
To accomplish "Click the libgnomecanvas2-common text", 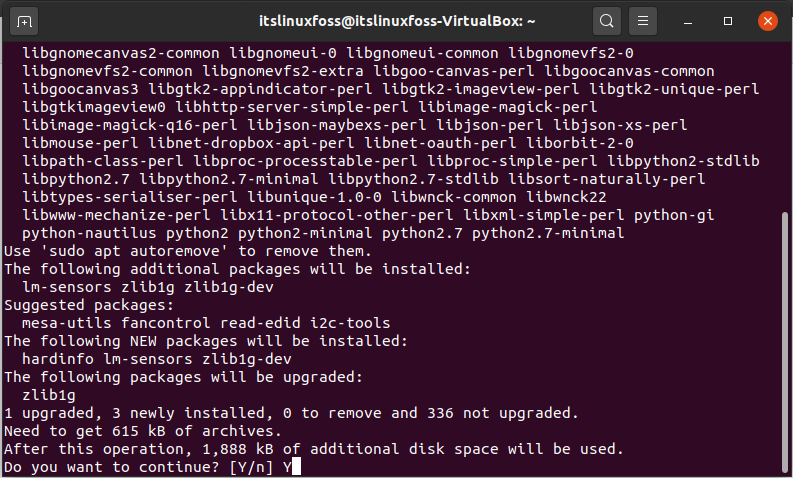I will point(121,53).
